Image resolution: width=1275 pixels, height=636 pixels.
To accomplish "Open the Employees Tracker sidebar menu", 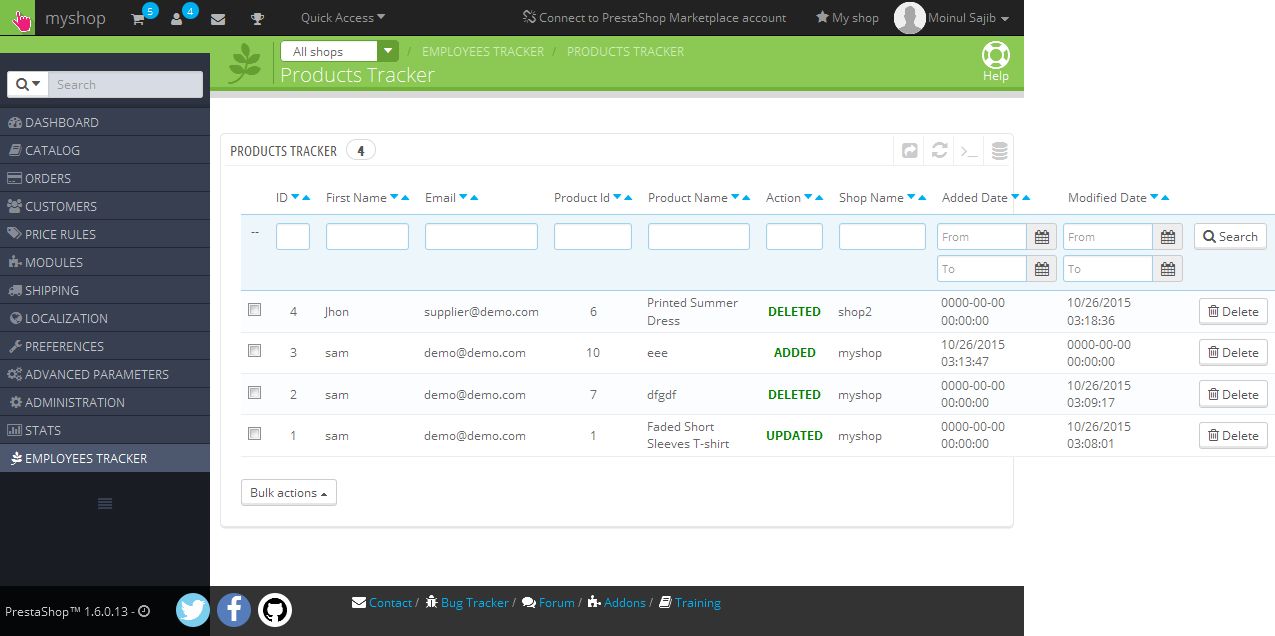I will pos(105,458).
